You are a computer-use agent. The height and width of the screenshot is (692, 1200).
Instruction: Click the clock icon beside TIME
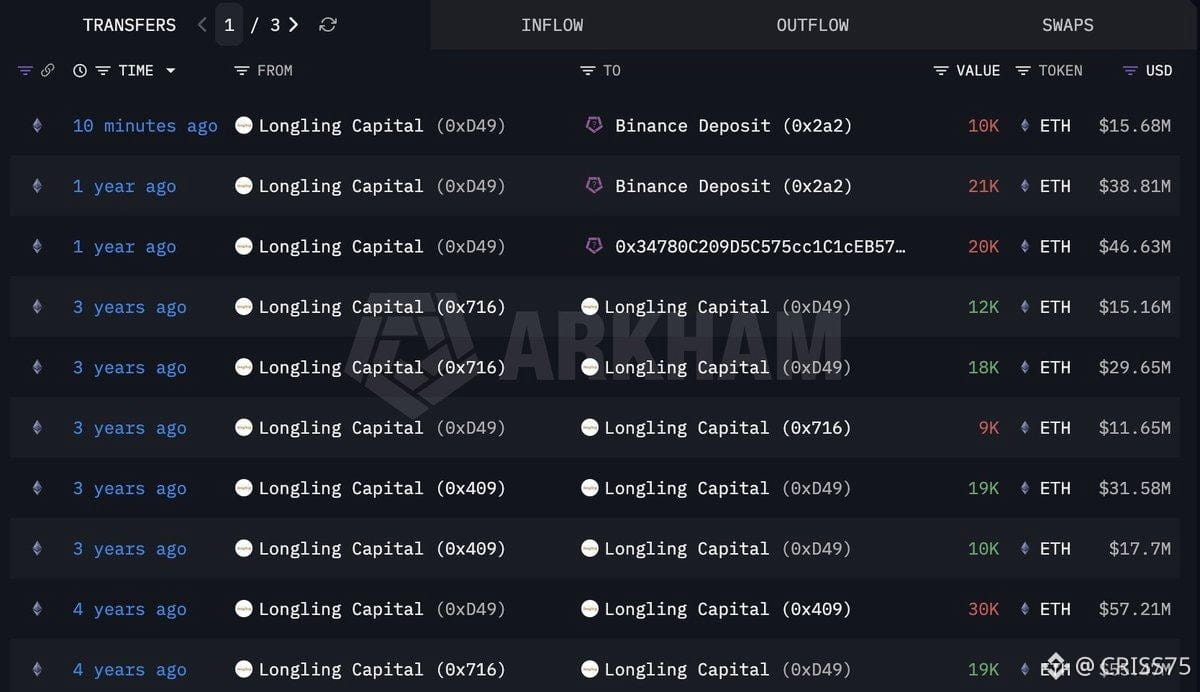tap(80, 70)
